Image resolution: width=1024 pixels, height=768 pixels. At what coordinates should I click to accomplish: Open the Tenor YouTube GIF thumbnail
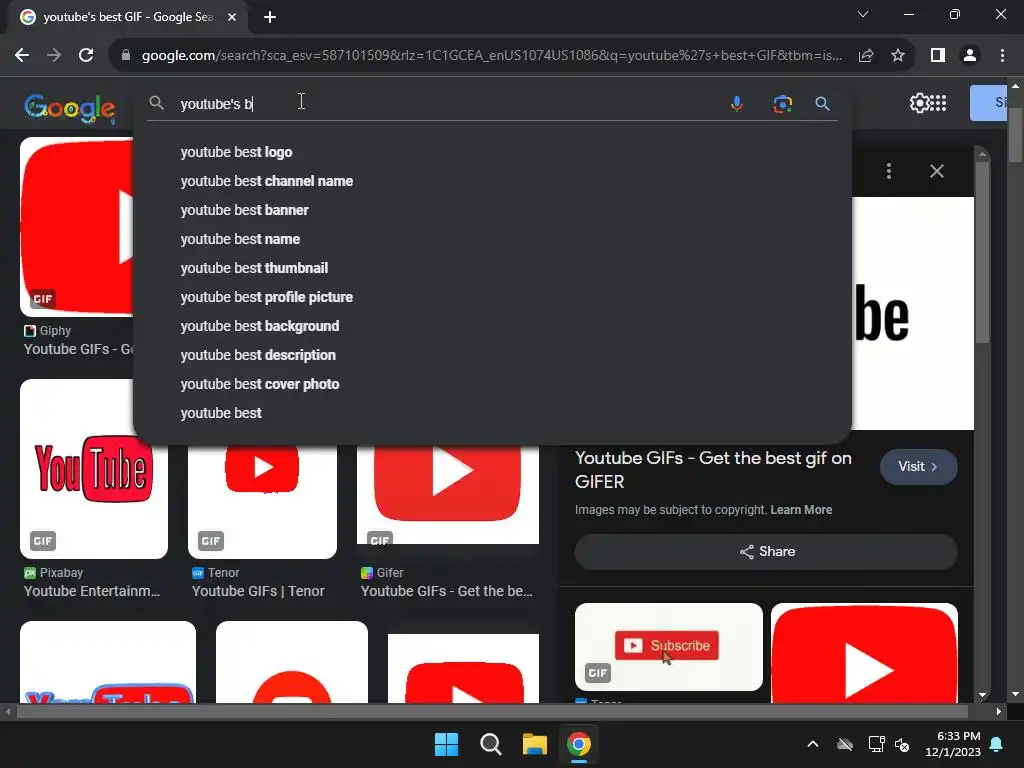click(x=263, y=502)
